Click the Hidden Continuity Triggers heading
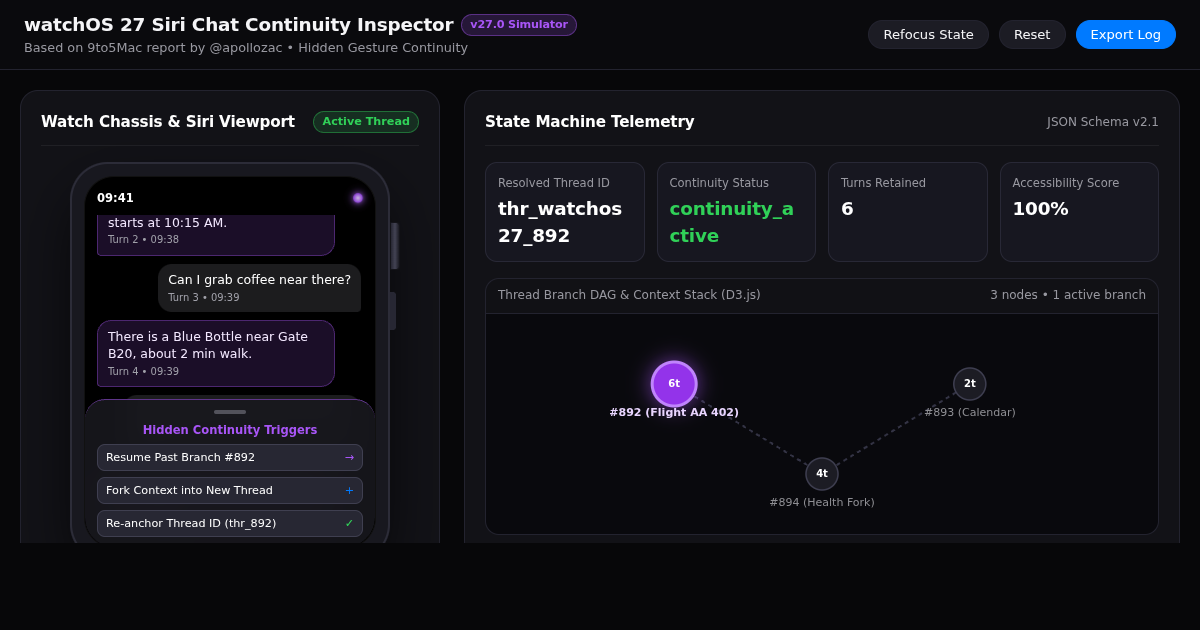The height and width of the screenshot is (630, 1200). [x=230, y=430]
